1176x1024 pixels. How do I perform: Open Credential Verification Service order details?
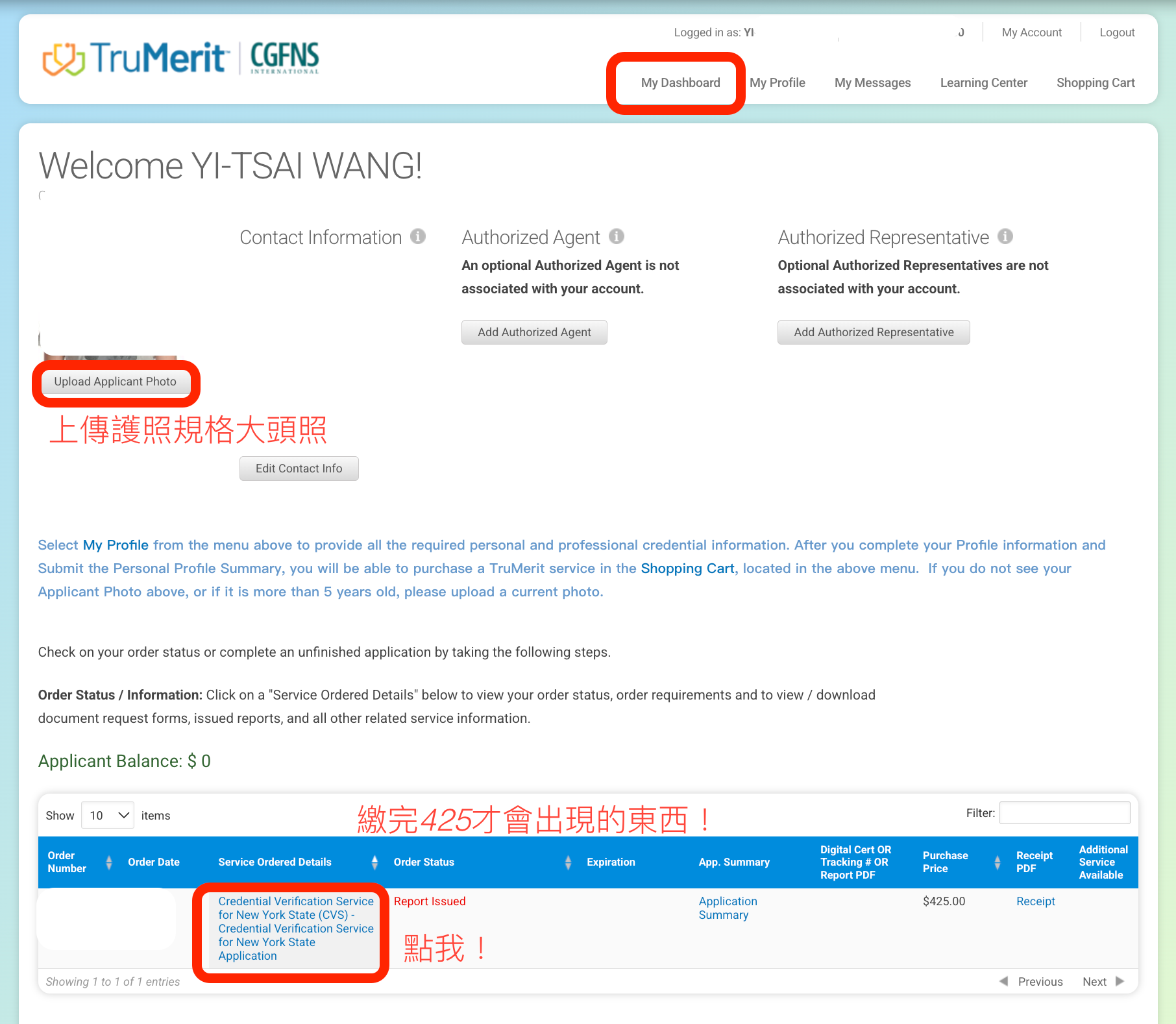tap(296, 929)
